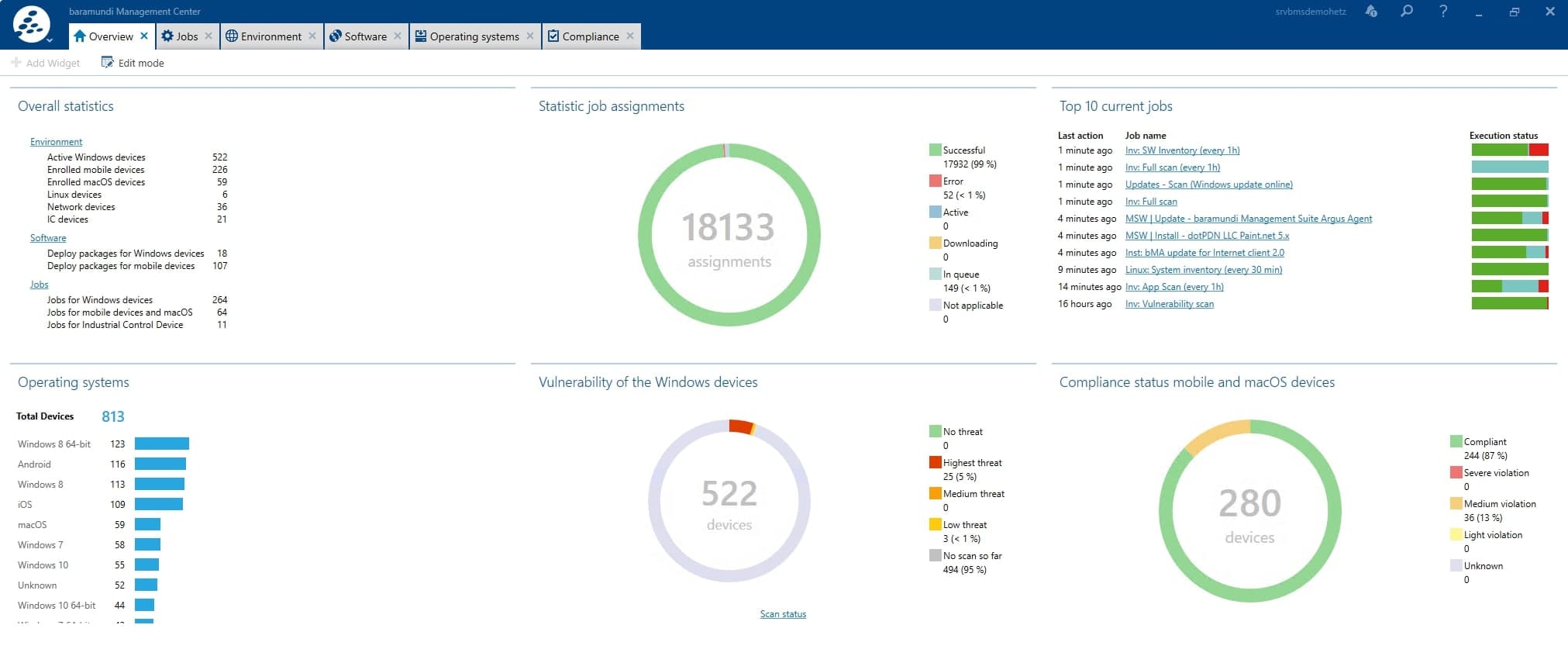Select the Software disc icon
The image size is (1568, 656).
[335, 36]
